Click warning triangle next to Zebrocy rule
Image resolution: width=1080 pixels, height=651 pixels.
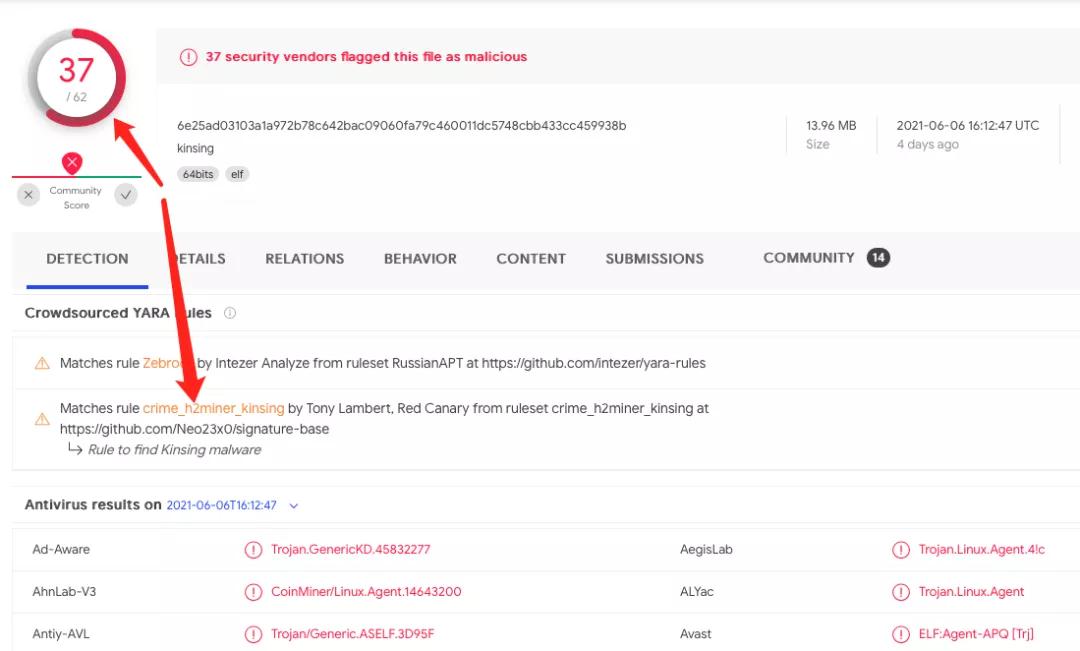coord(42,364)
